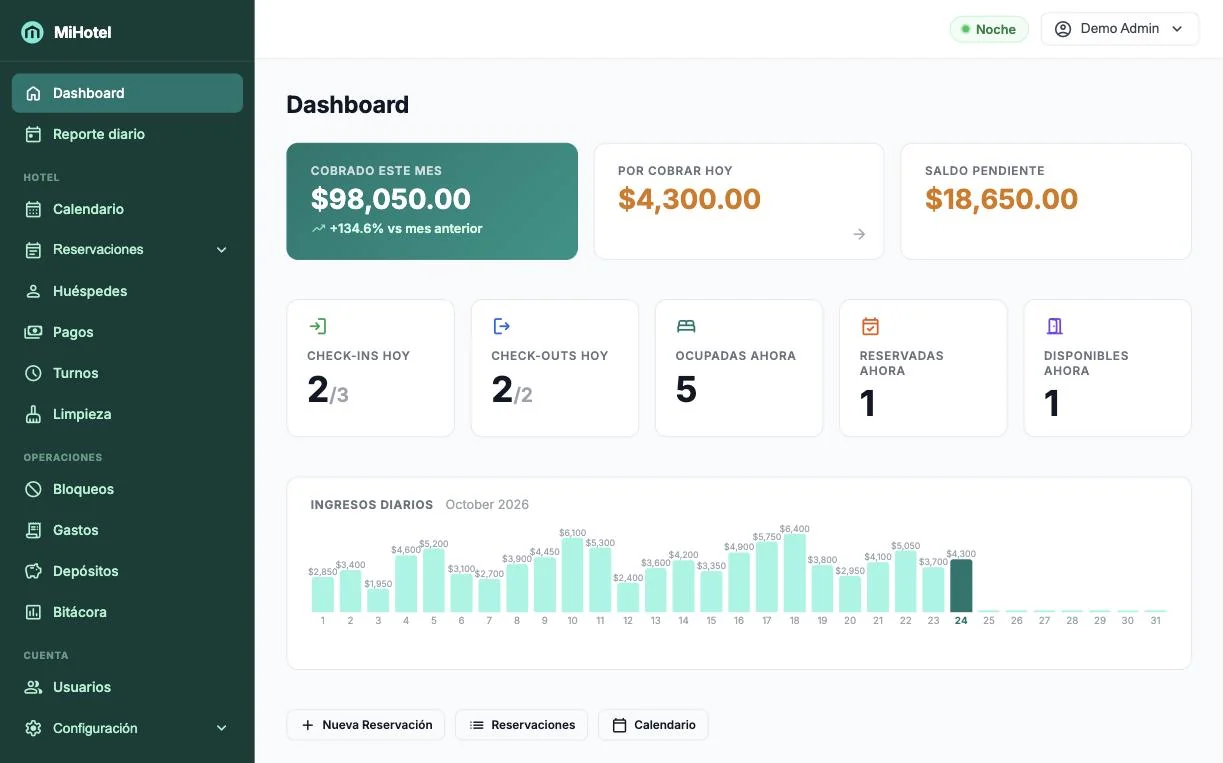Click the plus icon on Nueva Reservación
The height and width of the screenshot is (763, 1223).
pos(308,725)
